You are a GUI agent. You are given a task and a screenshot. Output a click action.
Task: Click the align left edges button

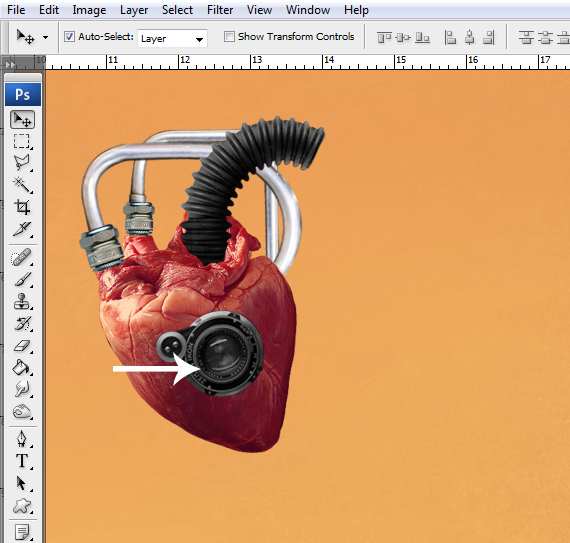[450, 37]
